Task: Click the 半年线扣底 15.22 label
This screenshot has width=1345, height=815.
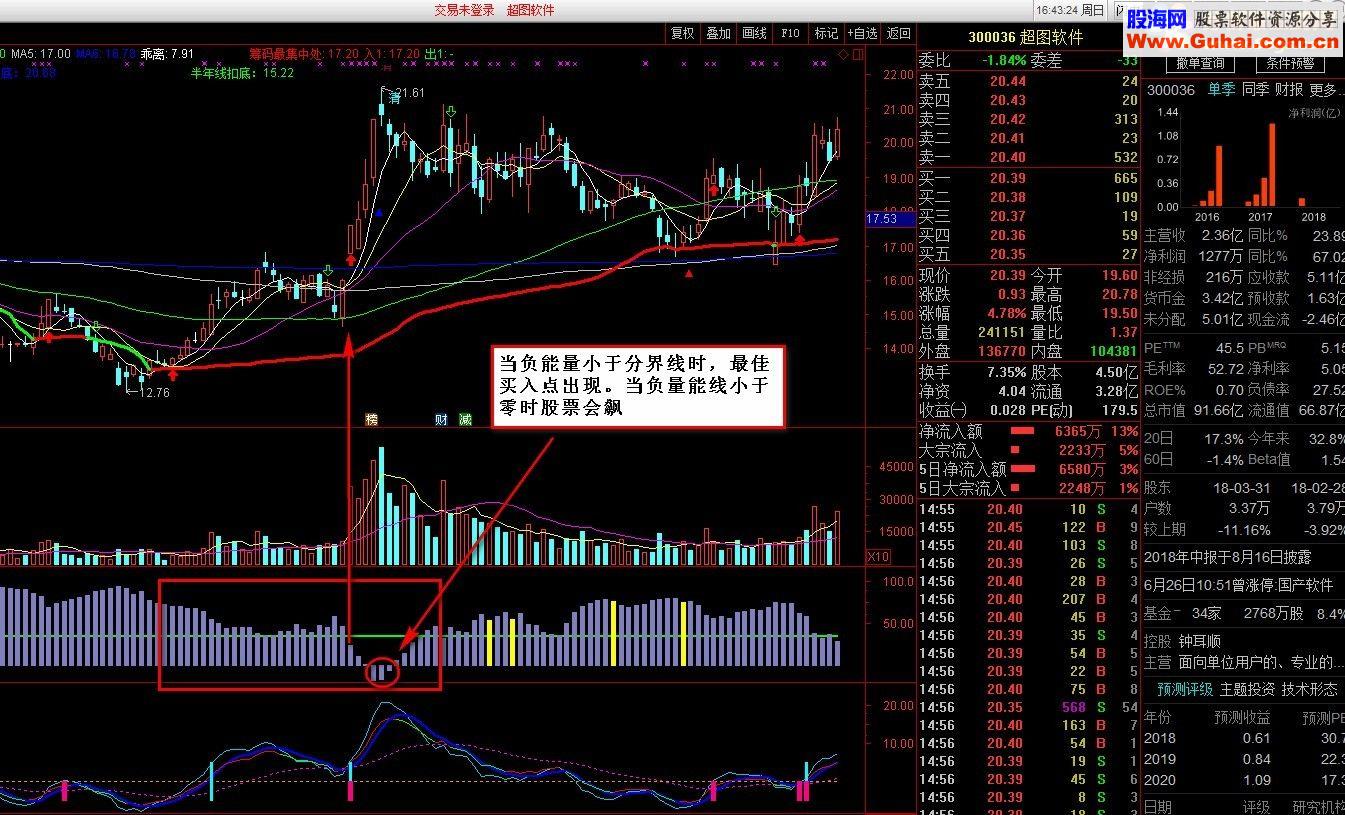Action: coord(243,73)
